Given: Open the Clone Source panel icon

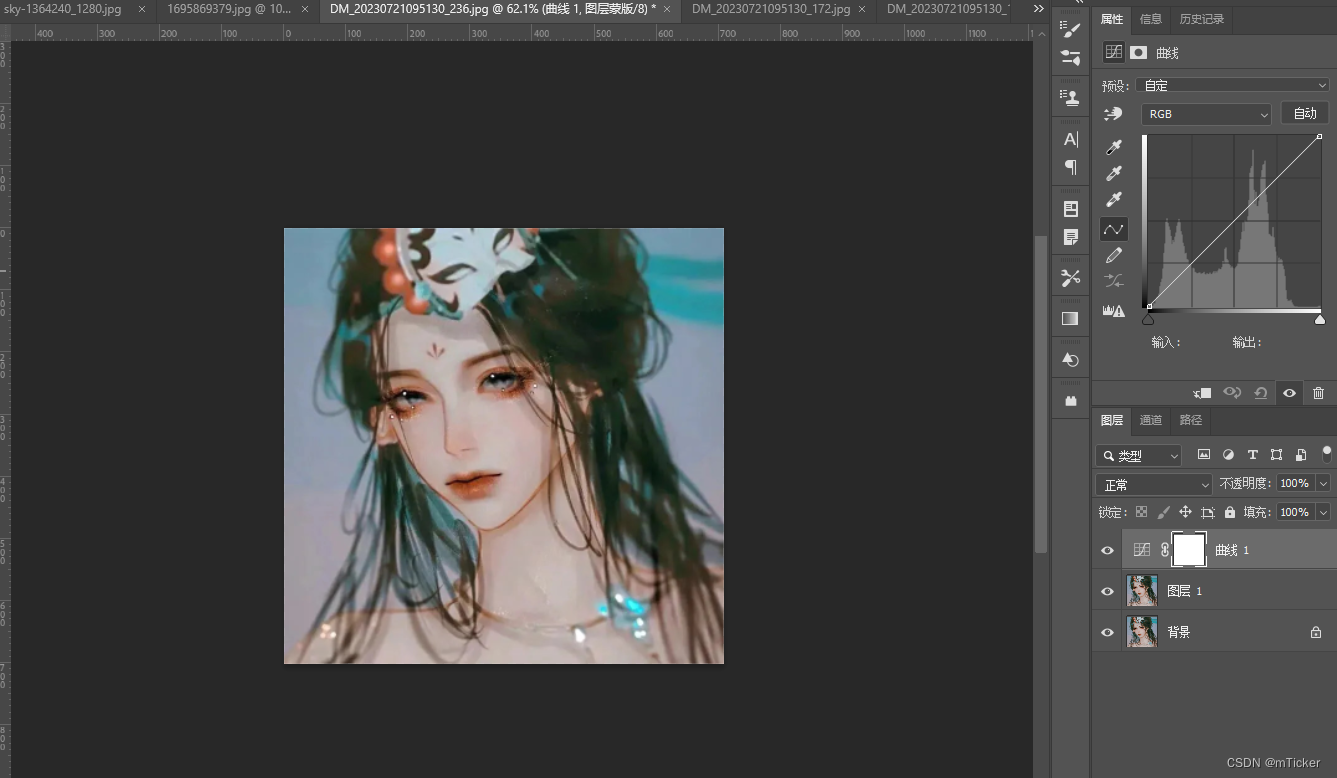Looking at the screenshot, I should (x=1071, y=98).
